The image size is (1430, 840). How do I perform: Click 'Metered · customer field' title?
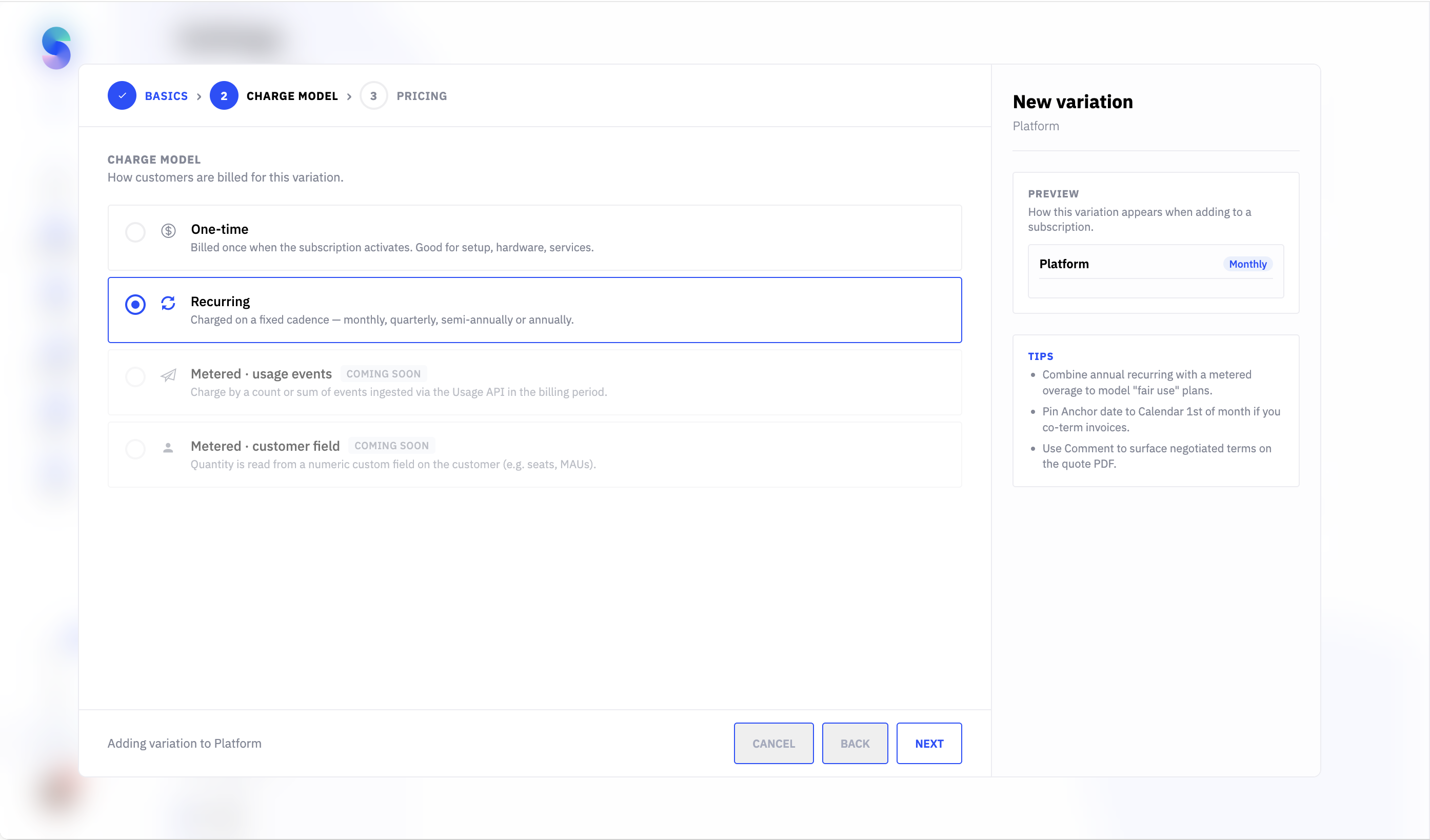coord(265,446)
